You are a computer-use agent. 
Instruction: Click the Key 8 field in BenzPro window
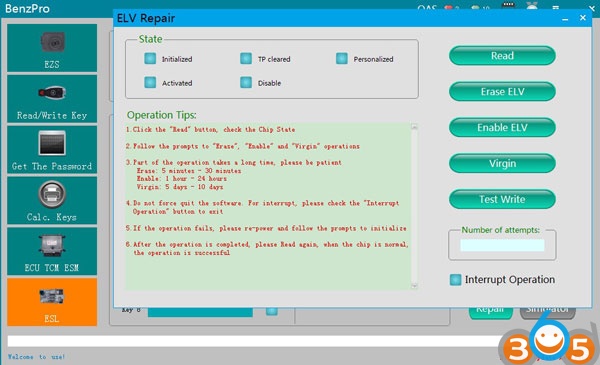tap(200, 312)
